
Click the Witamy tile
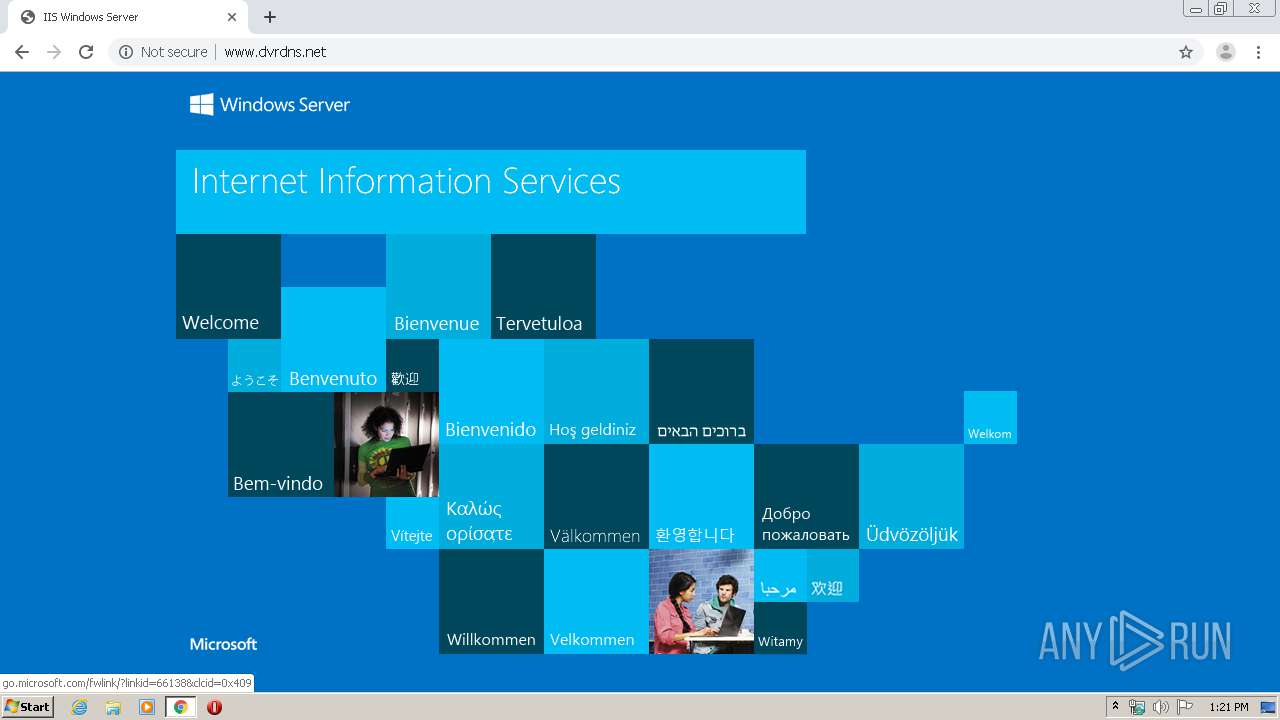[780, 628]
